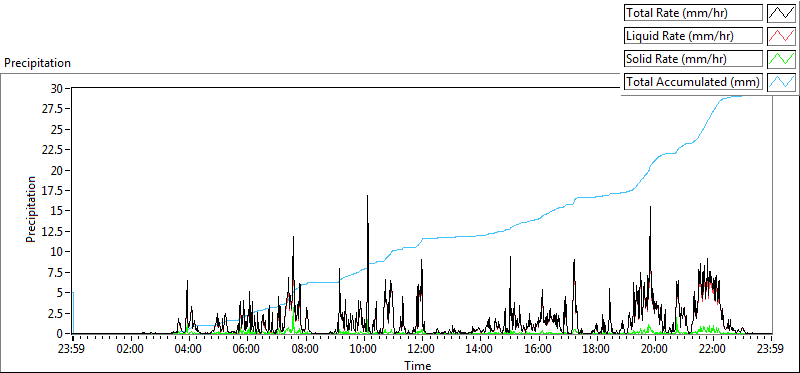The height and width of the screenshot is (373, 800).
Task: Click the 20:00 x-axis time label
Action: coord(655,349)
